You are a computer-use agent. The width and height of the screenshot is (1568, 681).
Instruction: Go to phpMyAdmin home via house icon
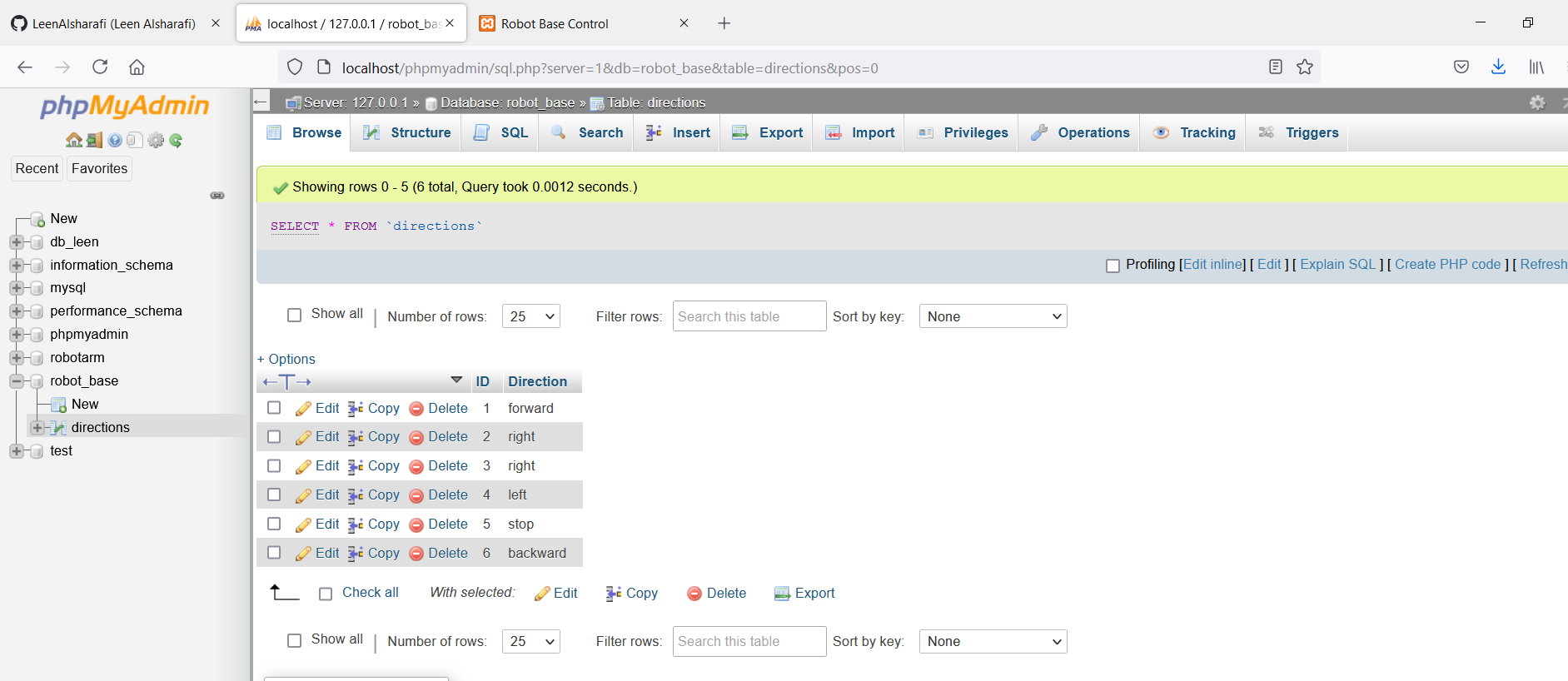(74, 140)
